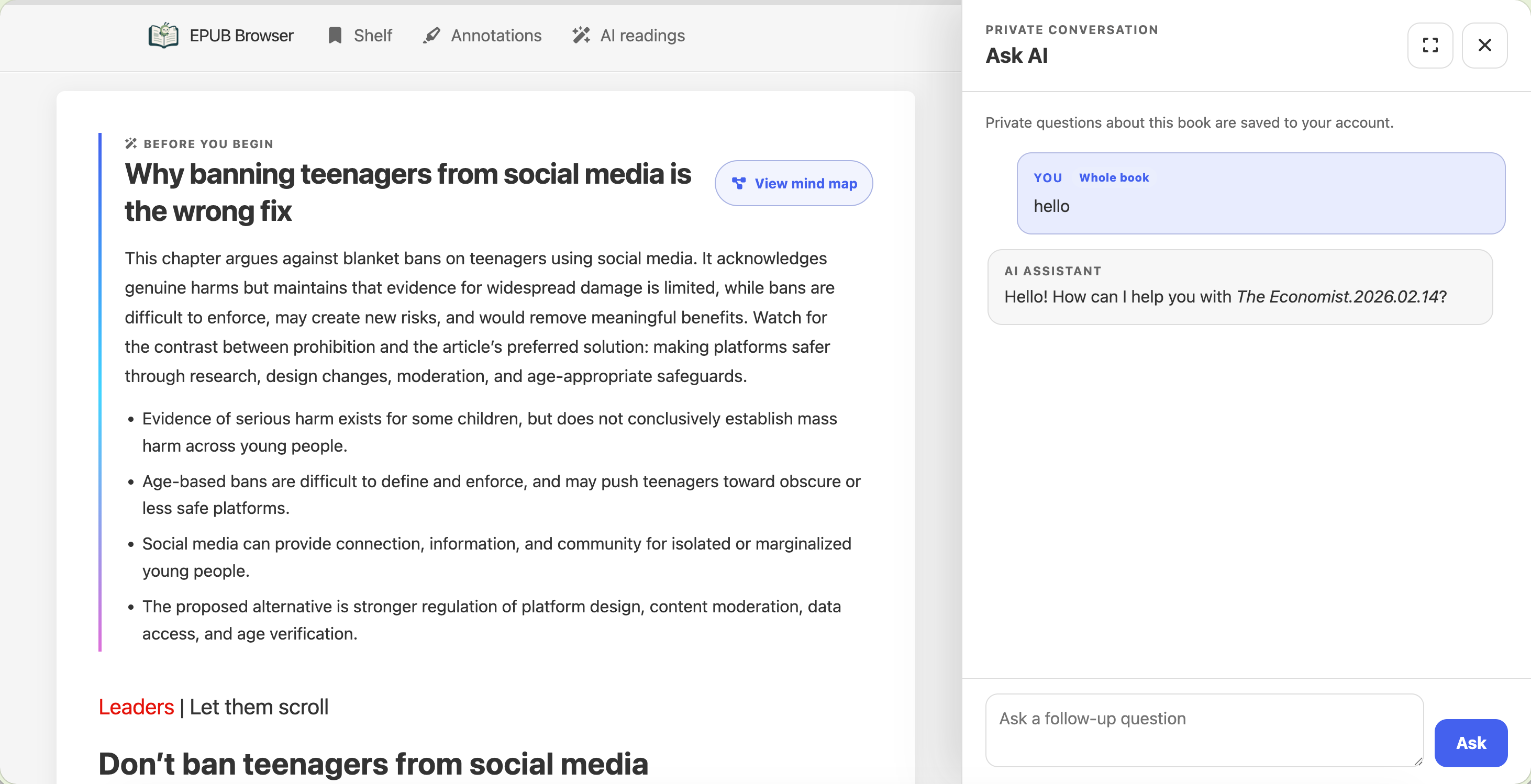The image size is (1531, 784).
Task: Click the bullet about stronger platform regulation
Action: [492, 620]
